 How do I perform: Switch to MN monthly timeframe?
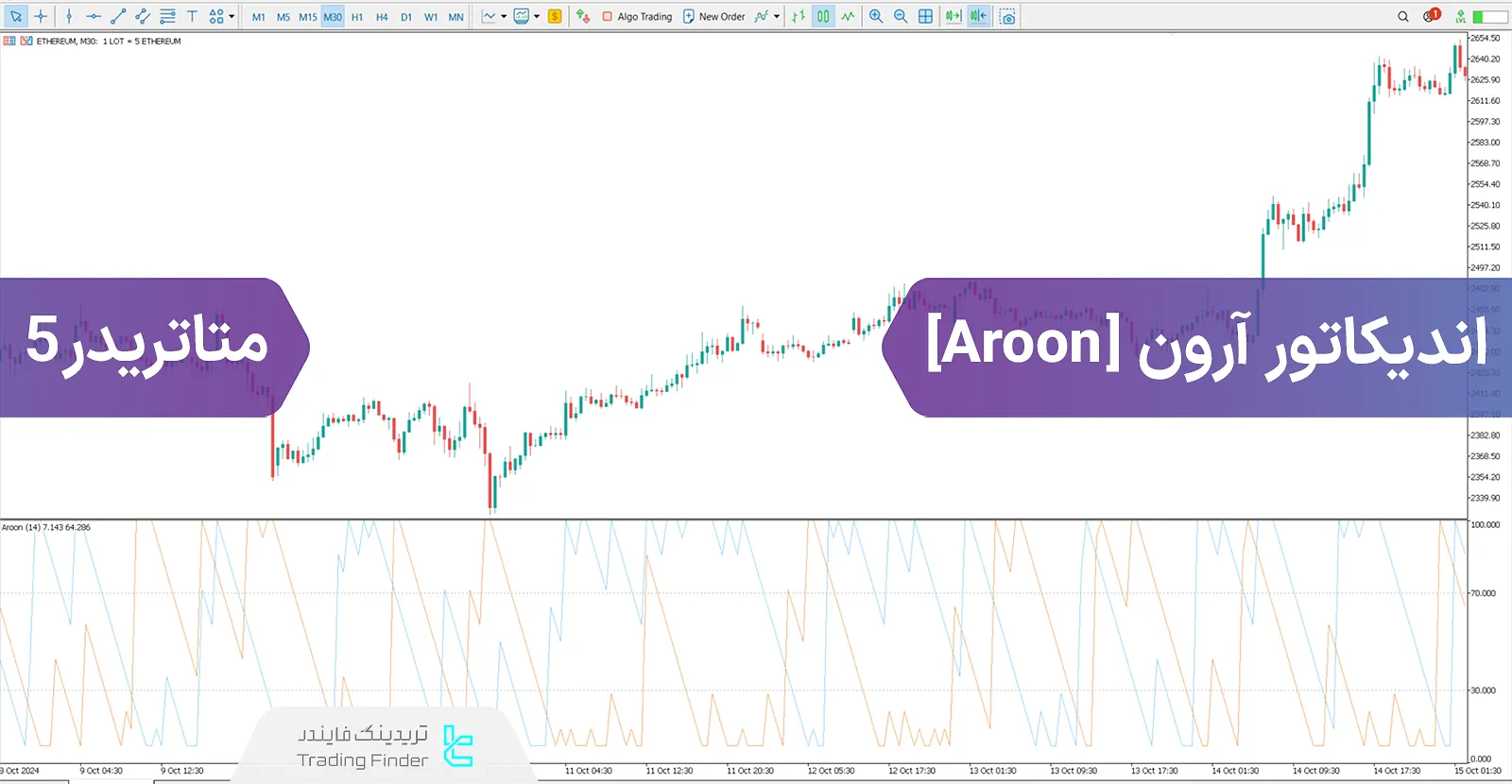455,17
